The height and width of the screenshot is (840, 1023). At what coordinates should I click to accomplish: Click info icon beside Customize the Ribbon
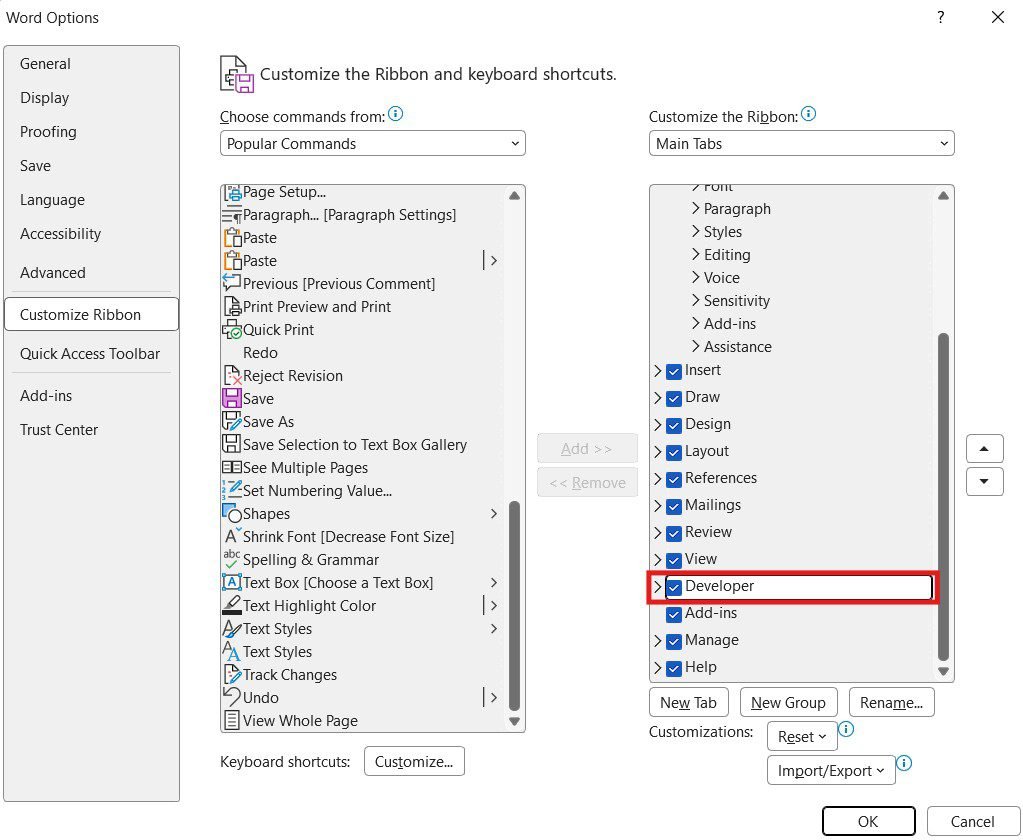pyautogui.click(x=808, y=114)
